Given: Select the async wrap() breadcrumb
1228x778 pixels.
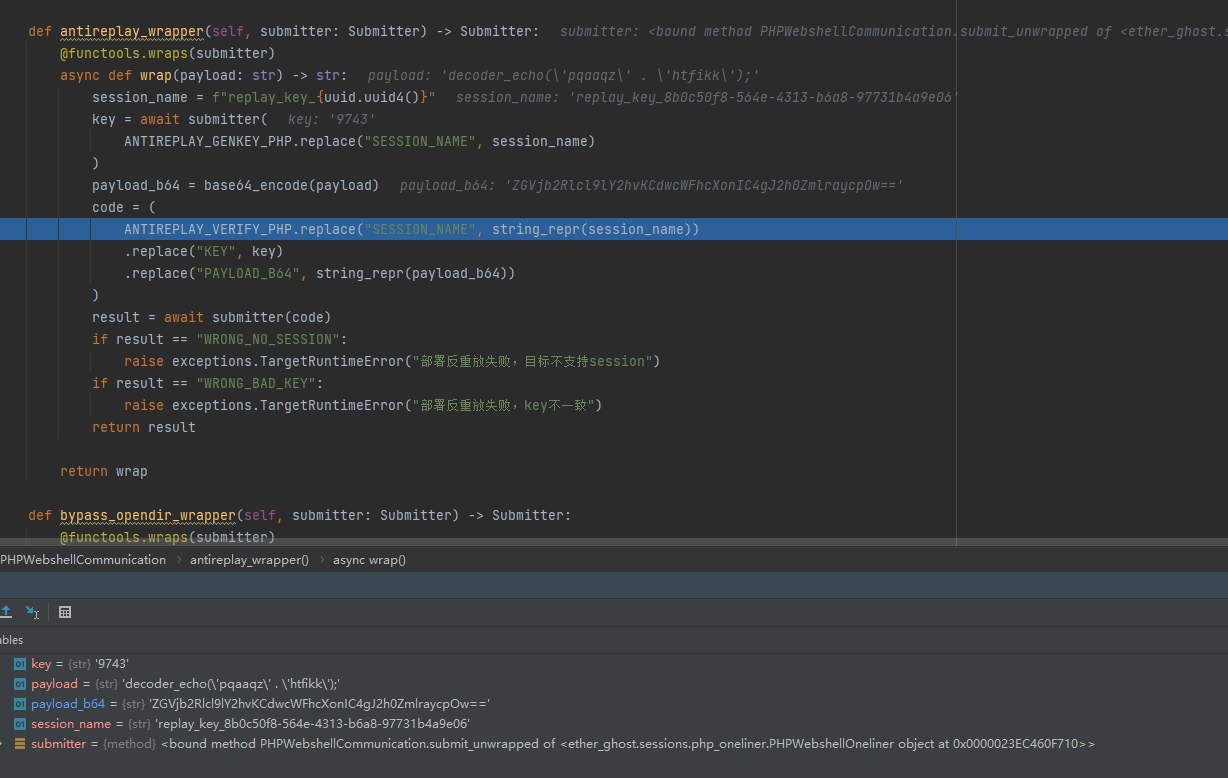Looking at the screenshot, I should (370, 560).
